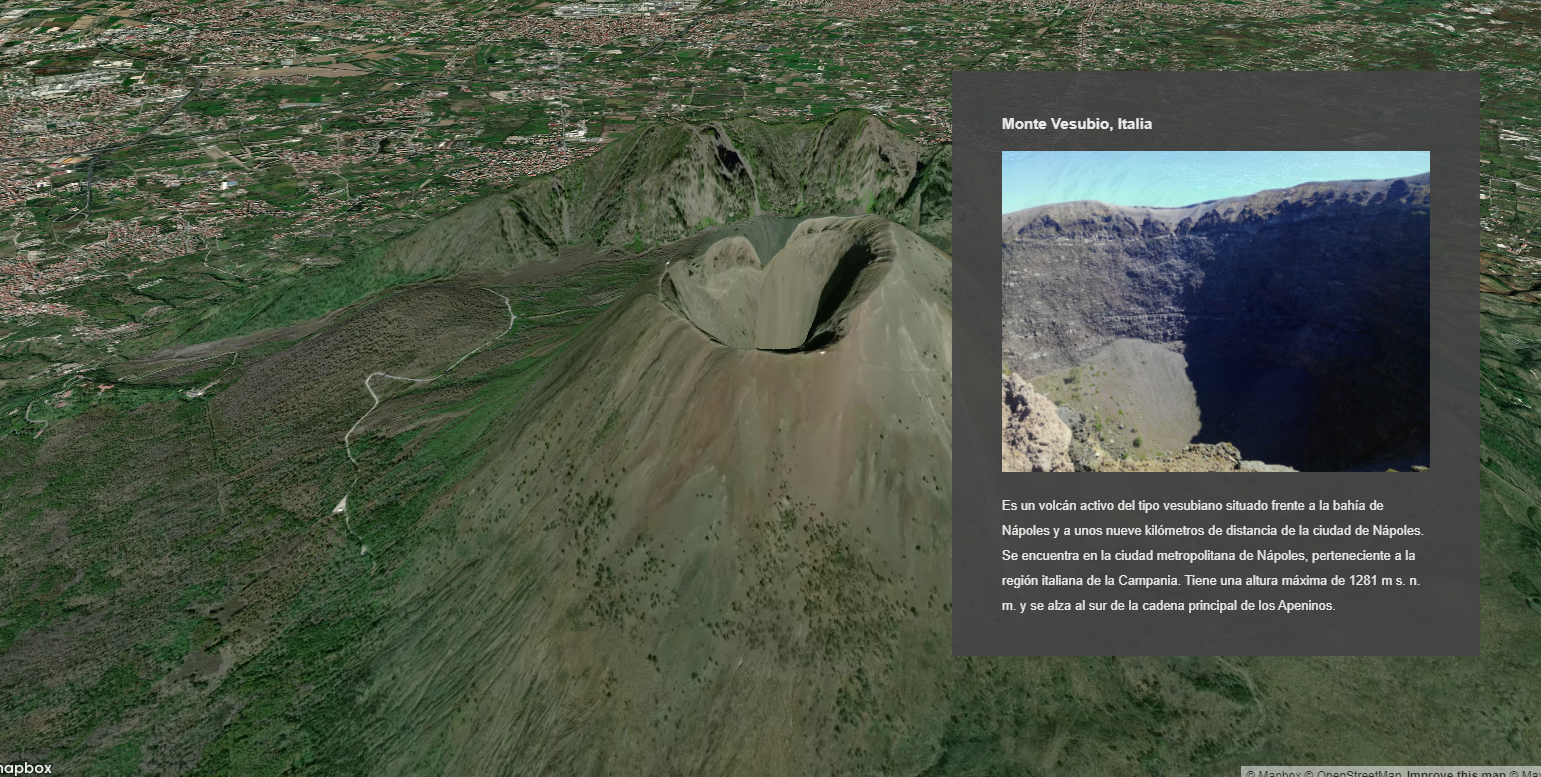Click the "Monte Vesubio, Italia" heading
The width and height of the screenshot is (1541, 777).
(x=1077, y=124)
